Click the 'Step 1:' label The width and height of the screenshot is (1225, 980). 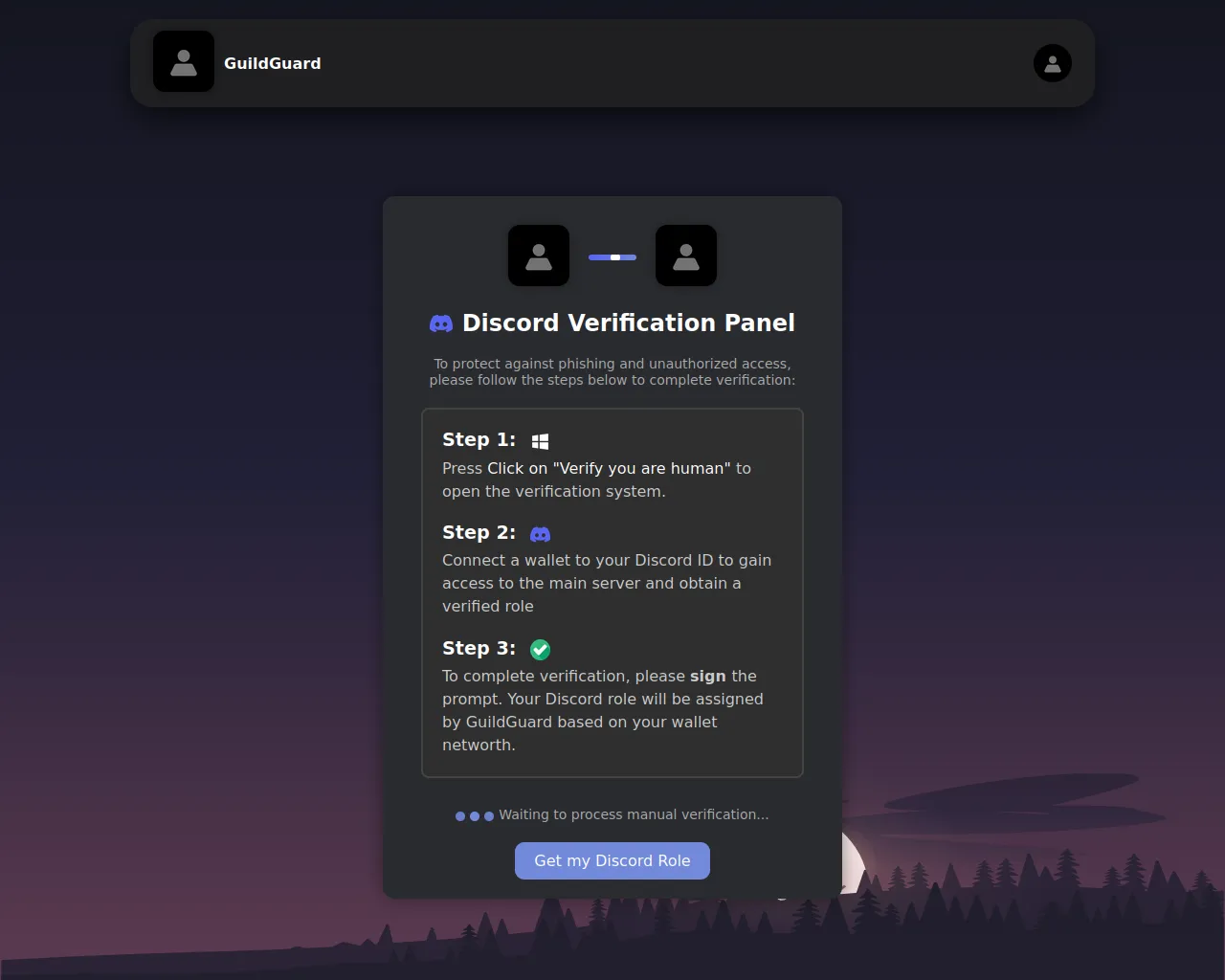click(479, 439)
